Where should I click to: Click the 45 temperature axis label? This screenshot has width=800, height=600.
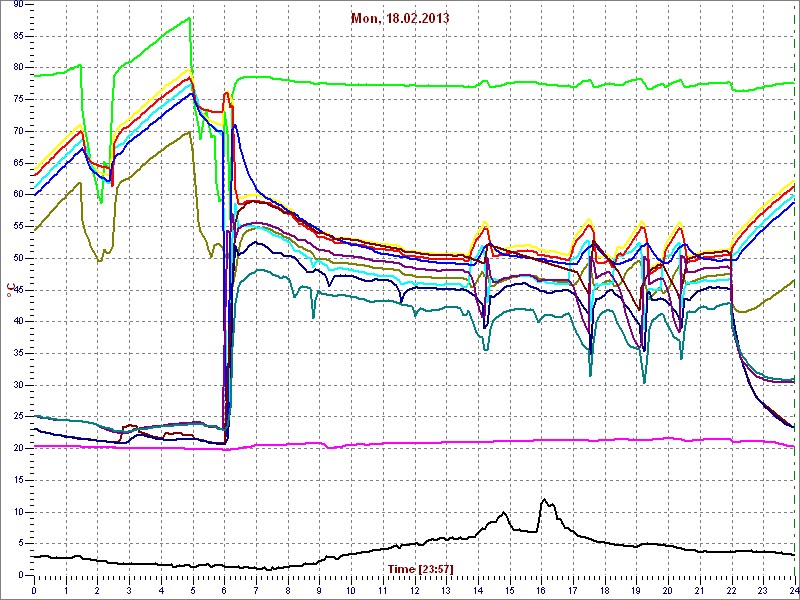pyautogui.click(x=18, y=290)
